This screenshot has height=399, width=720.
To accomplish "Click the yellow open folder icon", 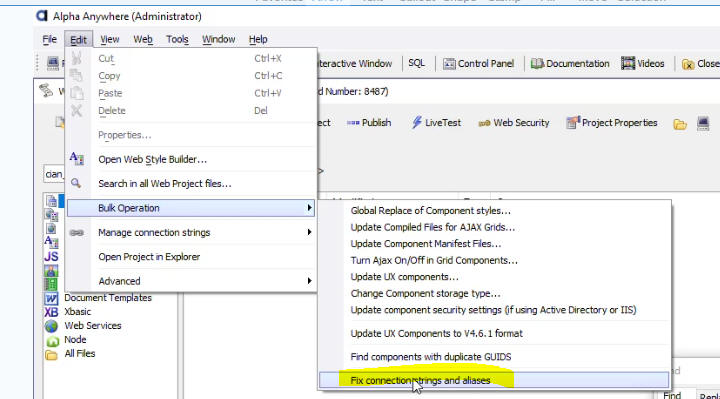I will click(x=680, y=124).
